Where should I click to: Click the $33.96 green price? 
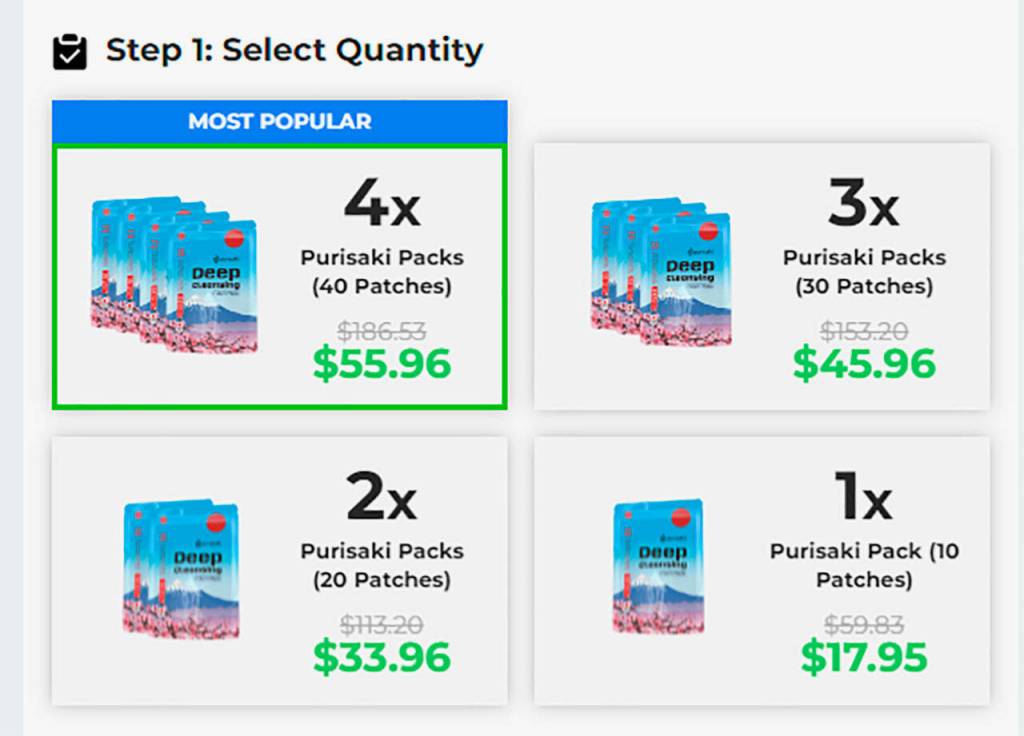382,657
